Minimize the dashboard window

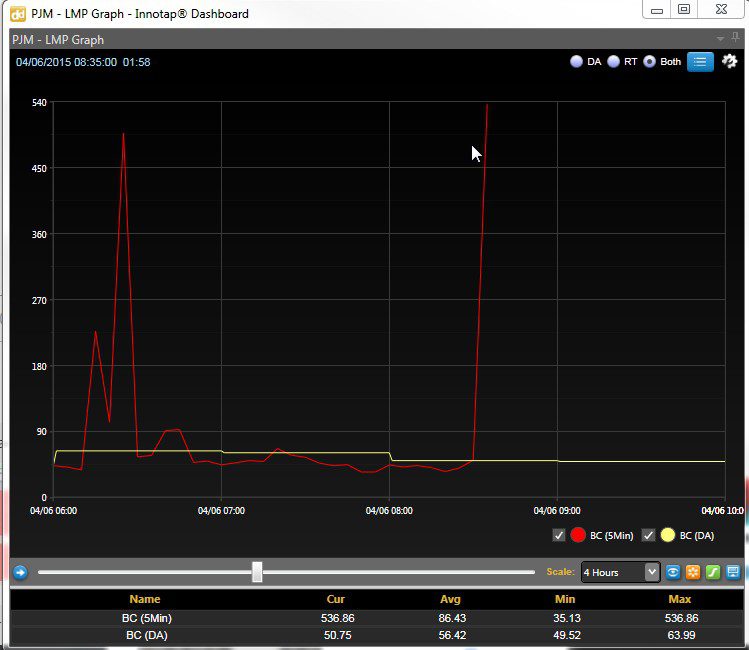pos(657,10)
